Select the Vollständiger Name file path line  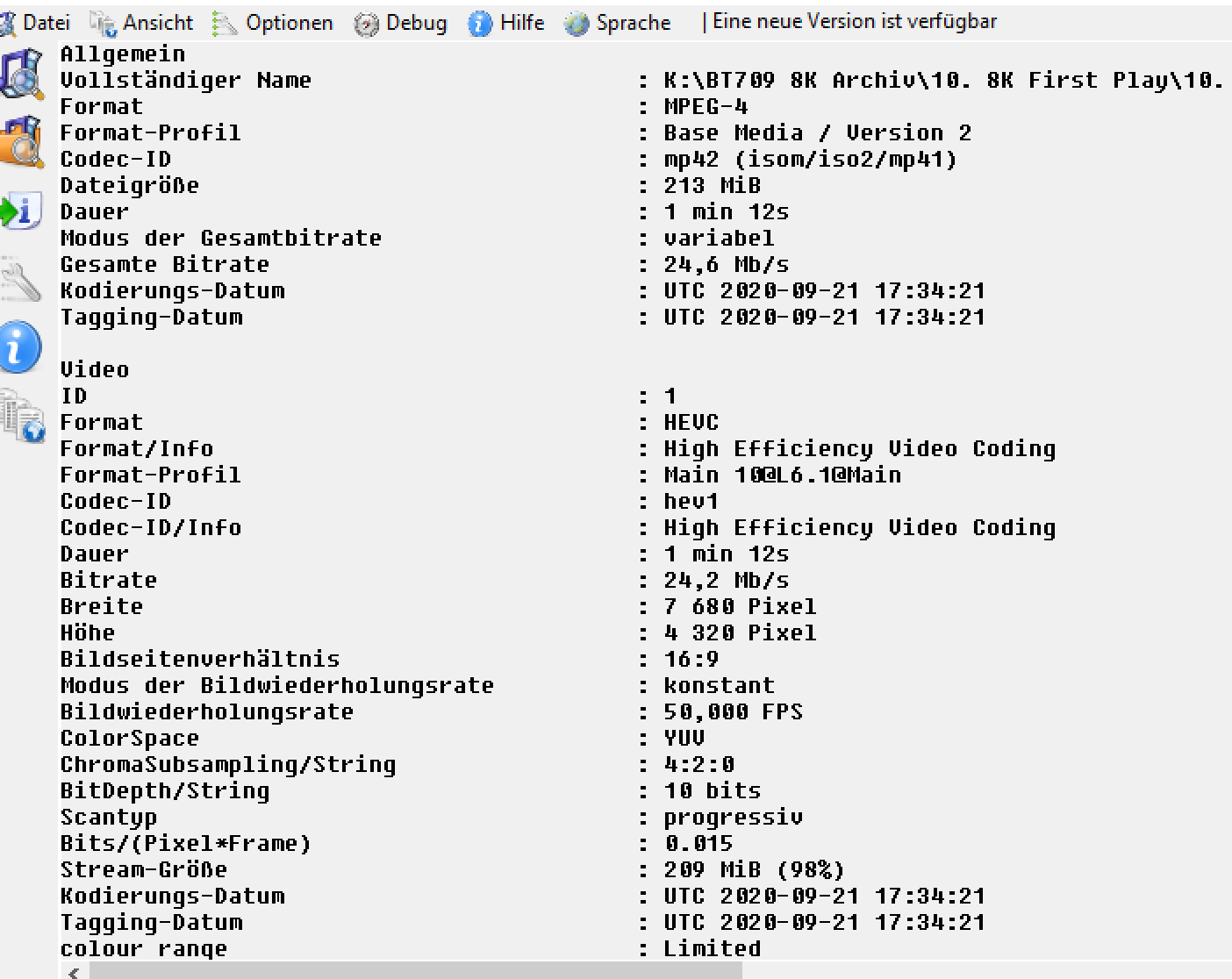point(642,80)
